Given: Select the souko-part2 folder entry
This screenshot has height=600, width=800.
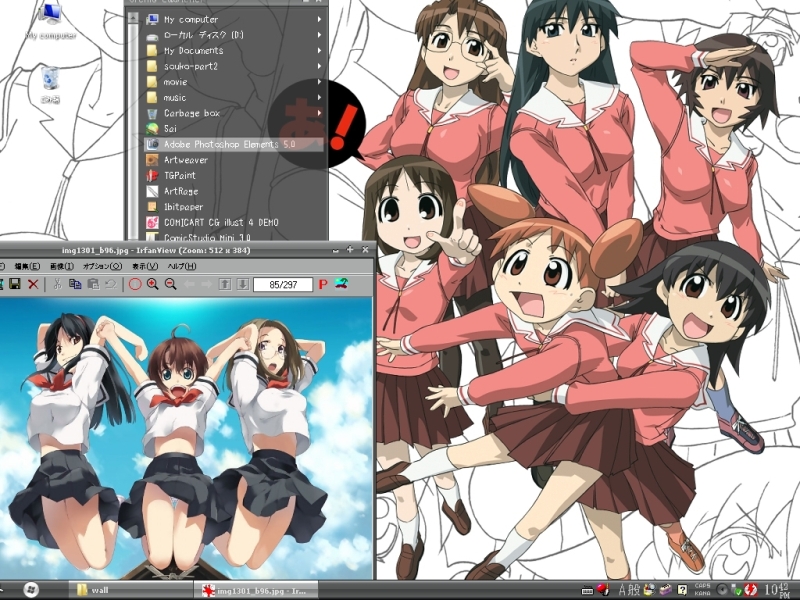Looking at the screenshot, I should [x=234, y=66].
